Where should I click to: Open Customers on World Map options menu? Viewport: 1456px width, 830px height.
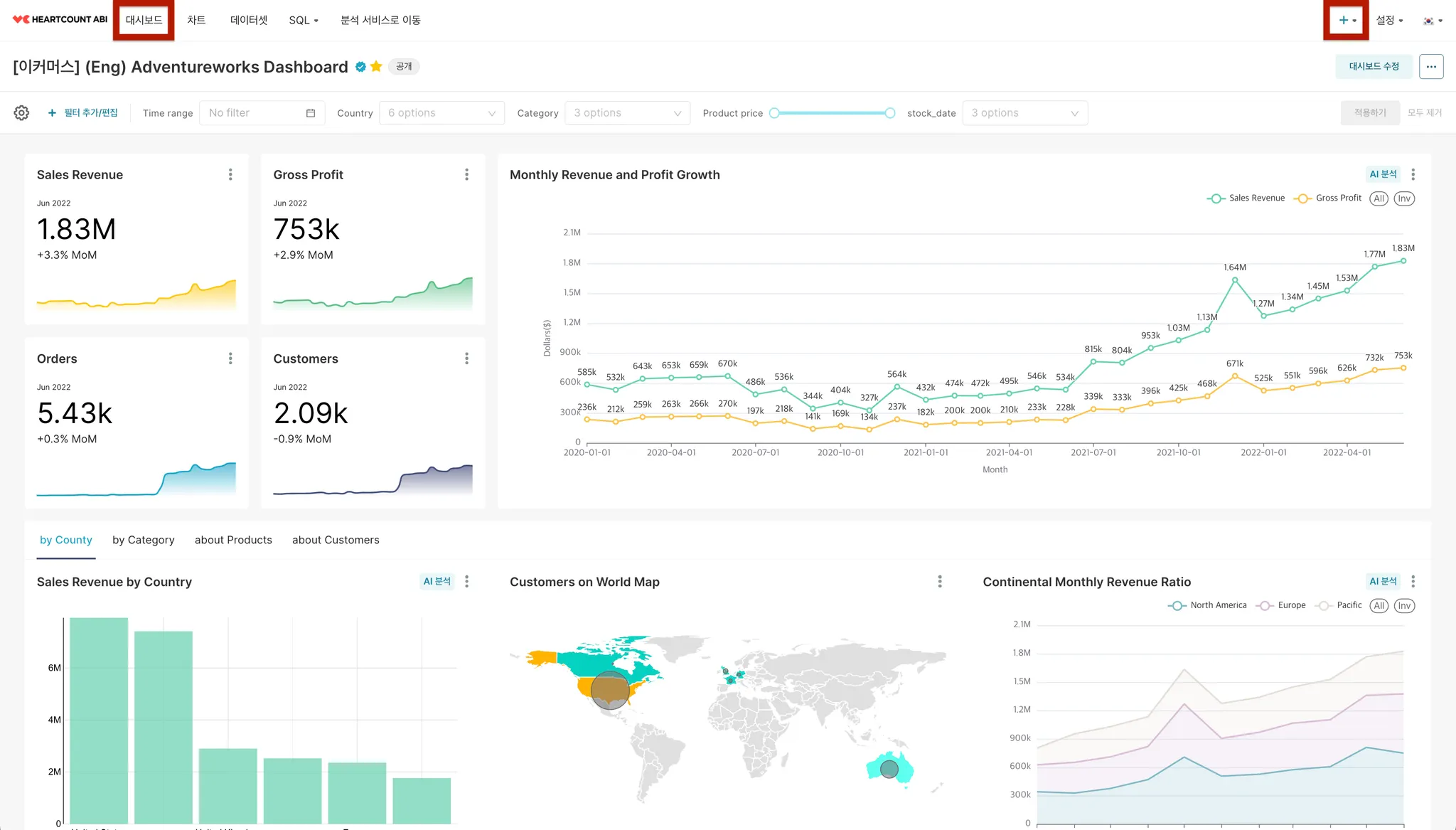point(940,582)
